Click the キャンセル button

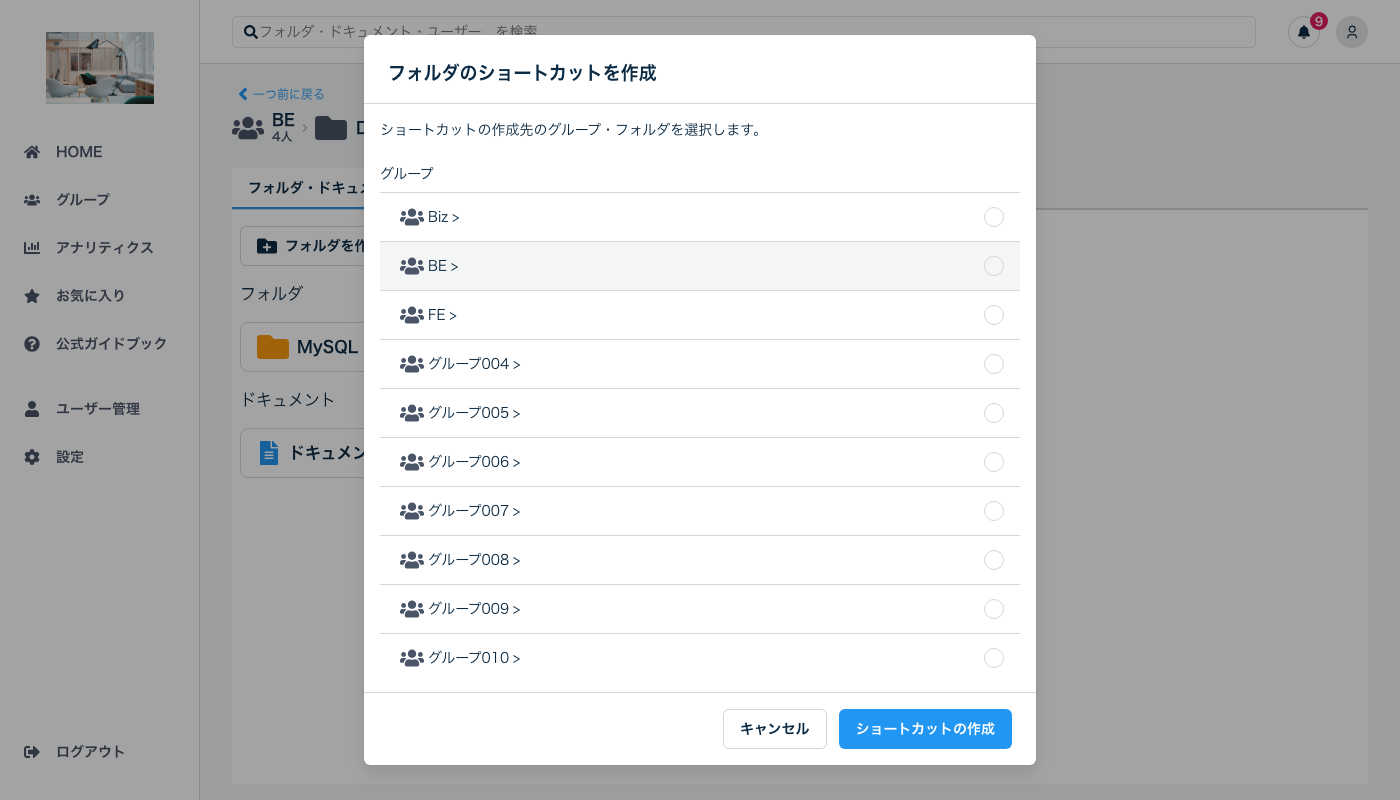(x=775, y=729)
